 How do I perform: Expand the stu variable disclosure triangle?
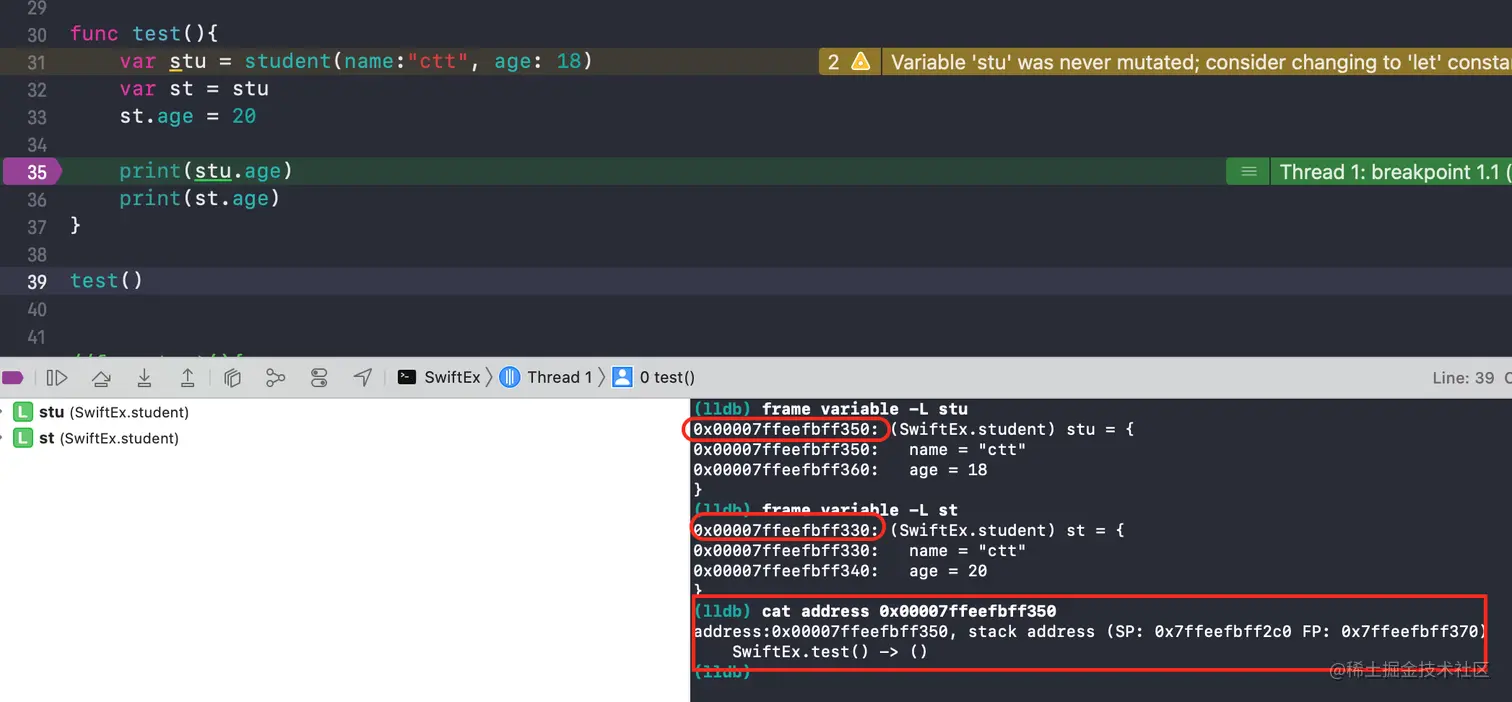pos(3,412)
